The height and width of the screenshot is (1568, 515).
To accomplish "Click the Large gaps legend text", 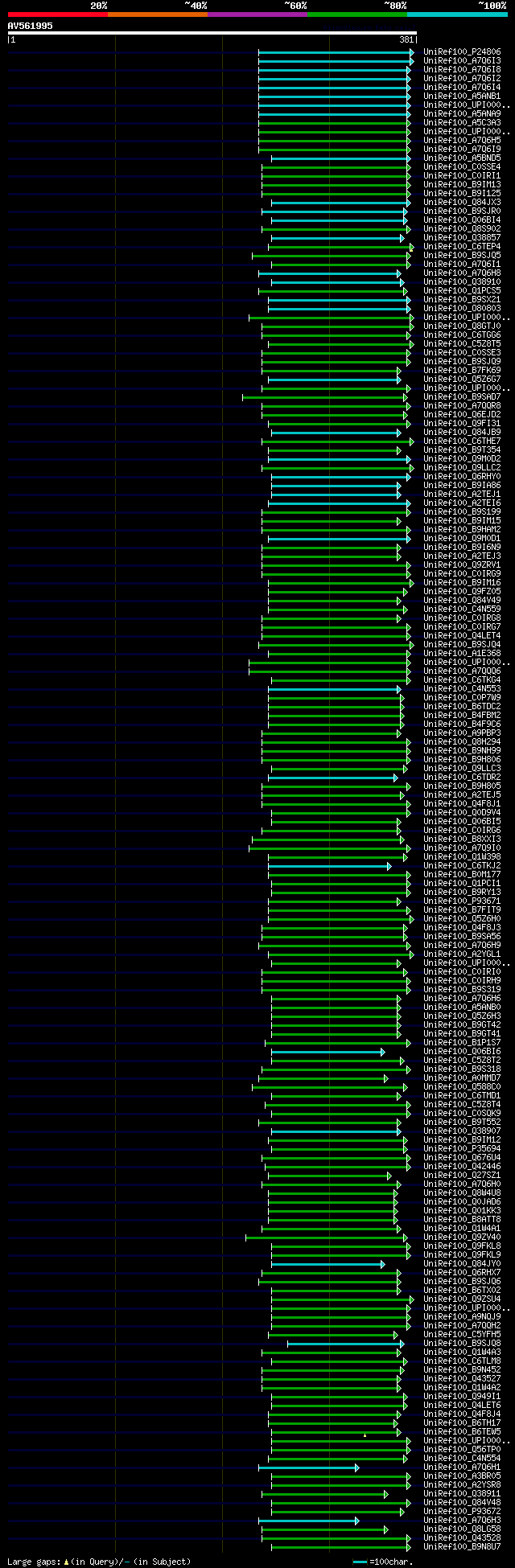I will tap(99, 1561).
